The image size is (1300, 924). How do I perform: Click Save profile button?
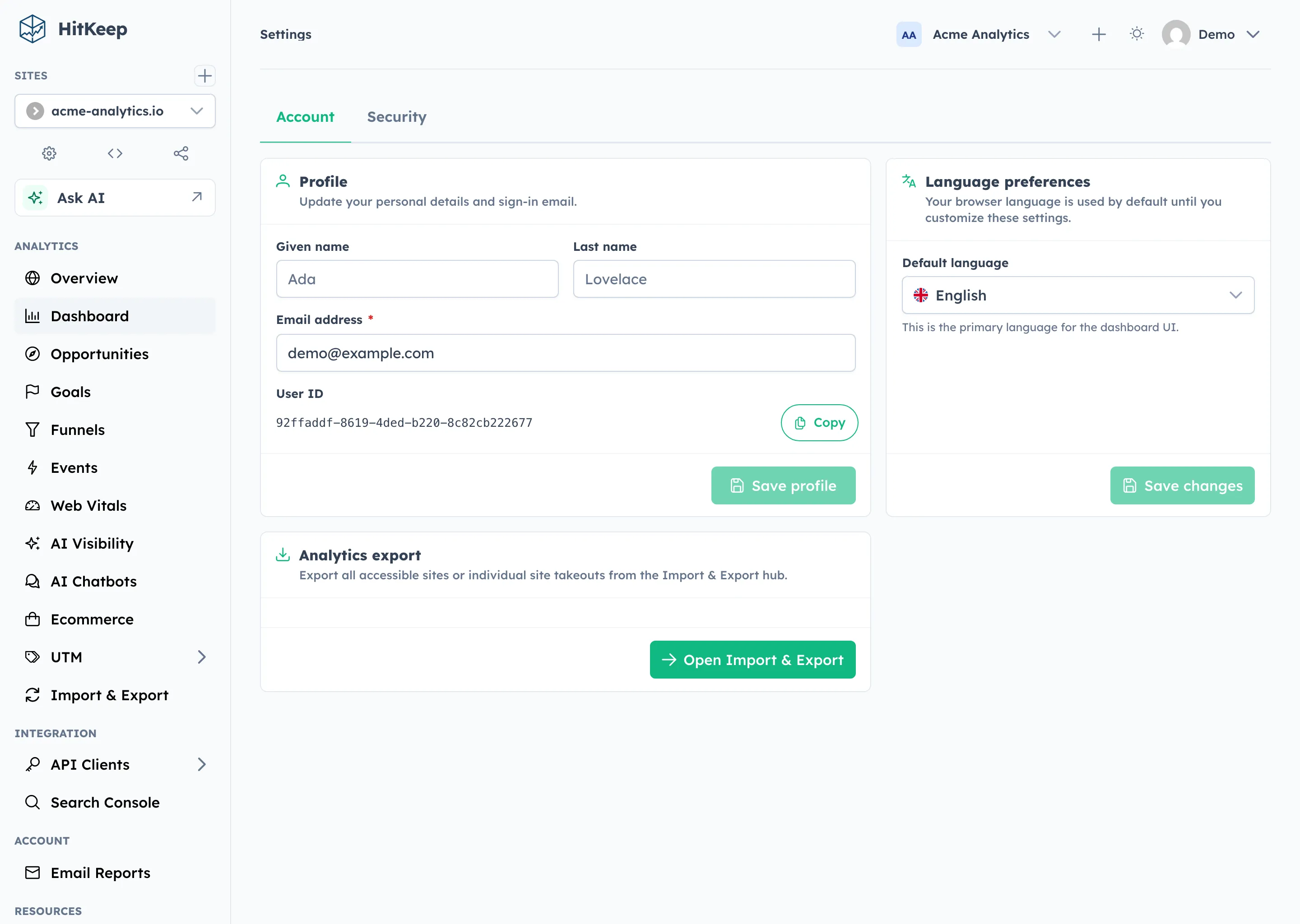tap(783, 485)
